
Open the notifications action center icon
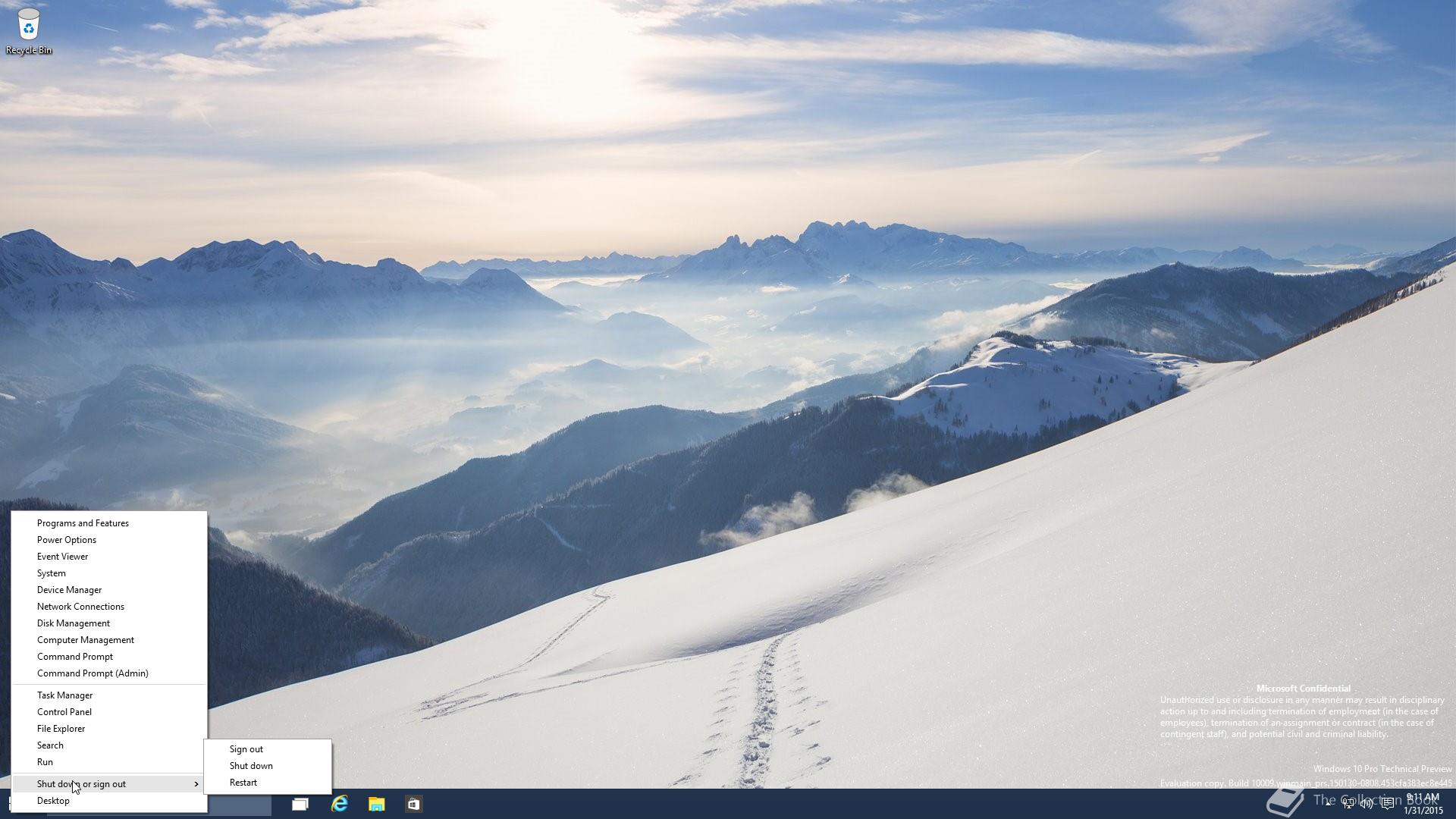click(1387, 804)
